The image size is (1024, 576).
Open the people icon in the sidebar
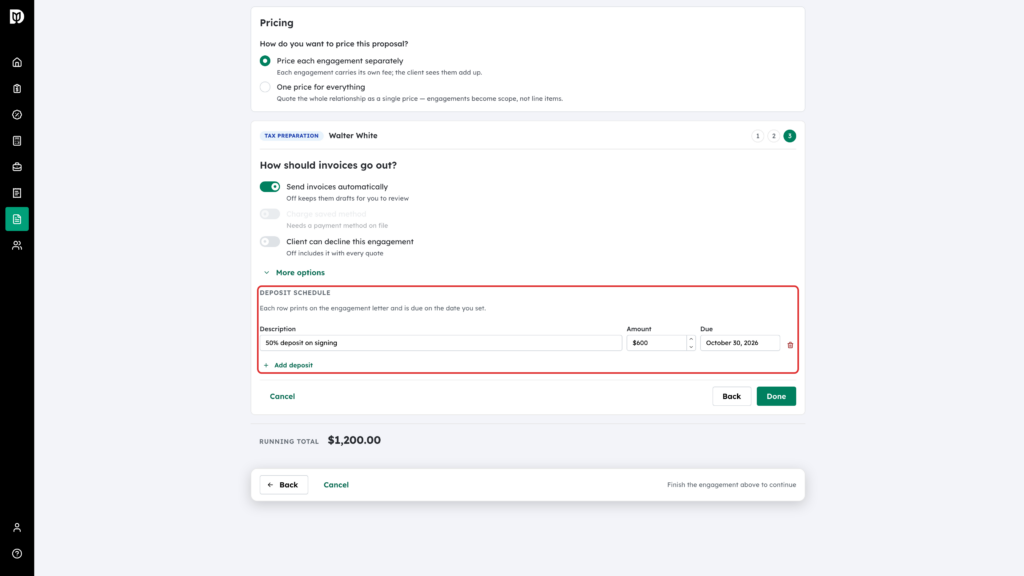pyautogui.click(x=17, y=246)
